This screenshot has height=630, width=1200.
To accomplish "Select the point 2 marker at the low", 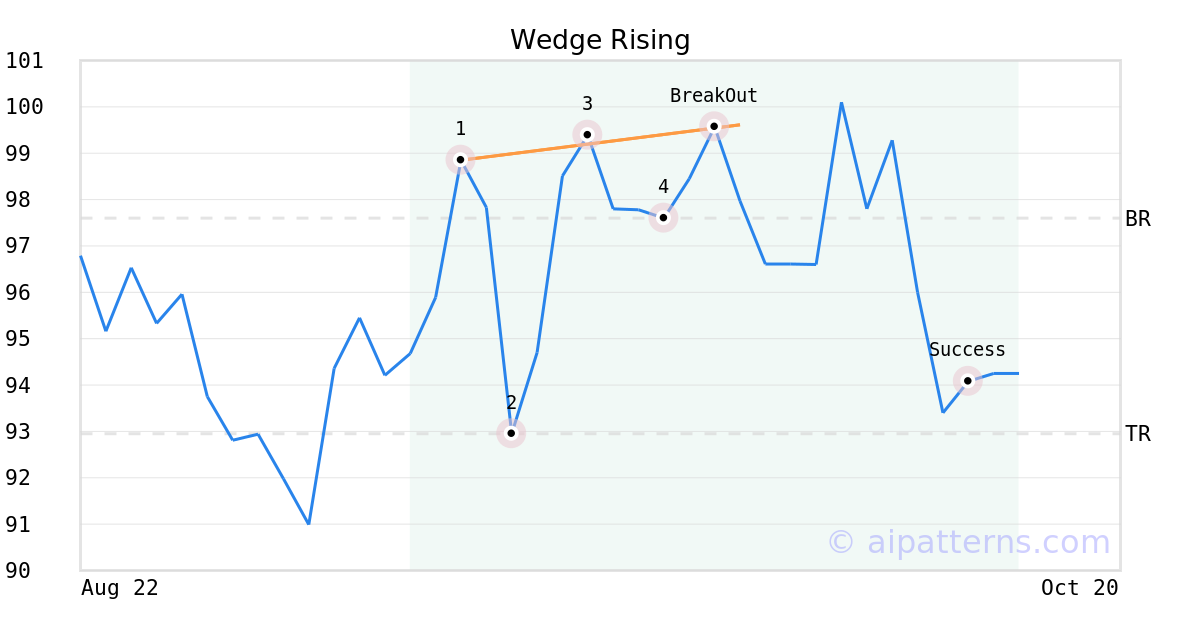I will click(511, 433).
